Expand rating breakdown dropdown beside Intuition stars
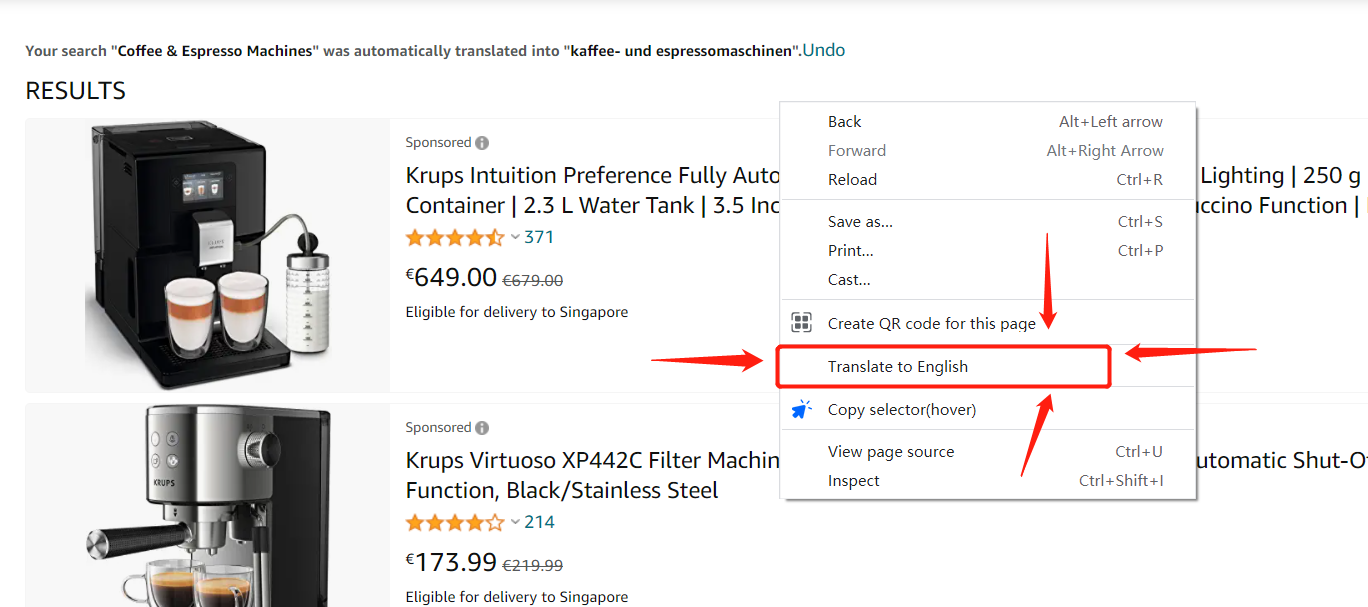 click(514, 238)
